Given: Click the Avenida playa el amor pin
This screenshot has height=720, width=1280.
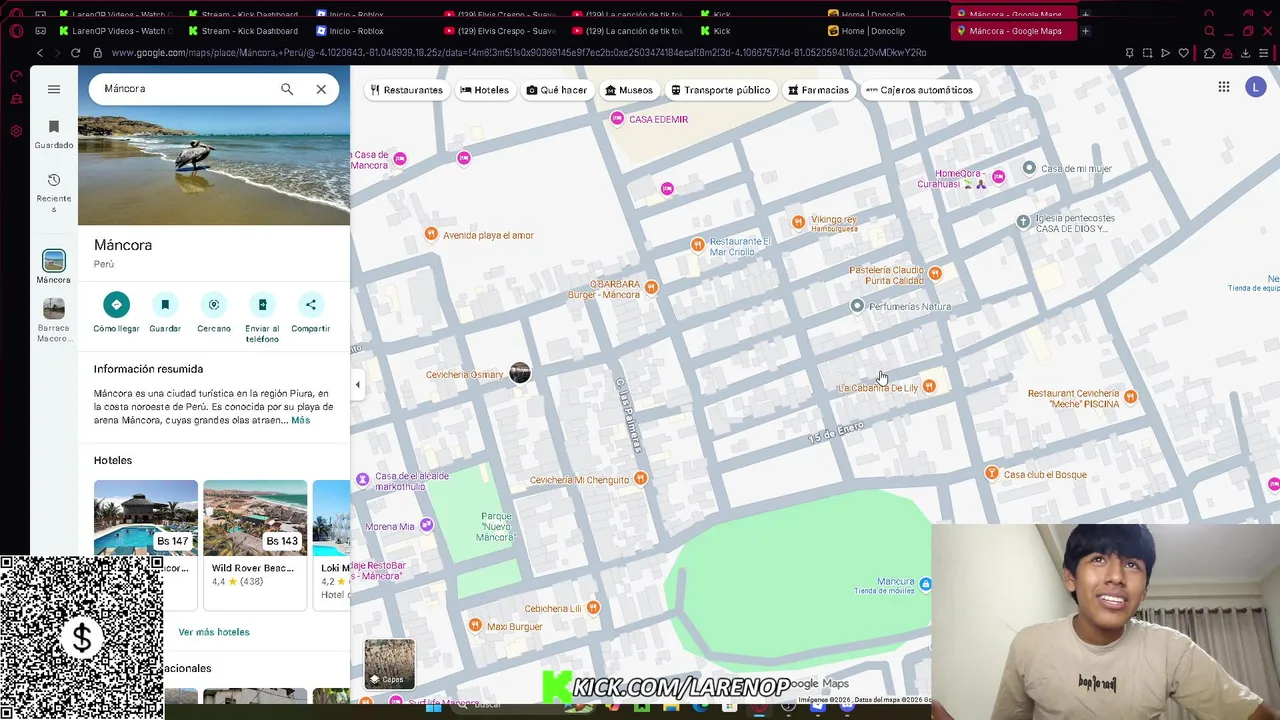Looking at the screenshot, I should coord(431,234).
